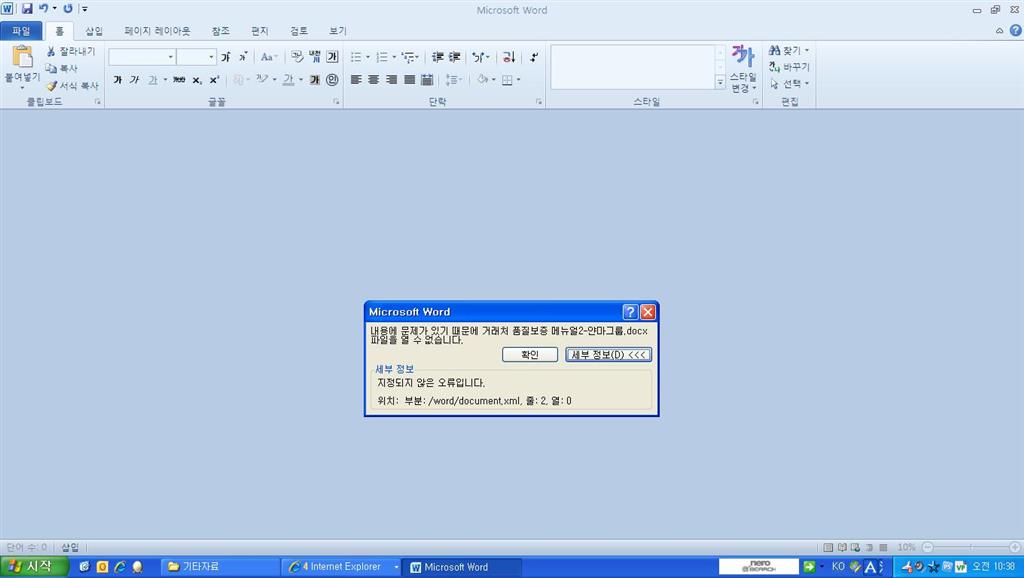Toggle Subscript x₂ button
This screenshot has width=1024, height=578.
pyautogui.click(x=197, y=80)
